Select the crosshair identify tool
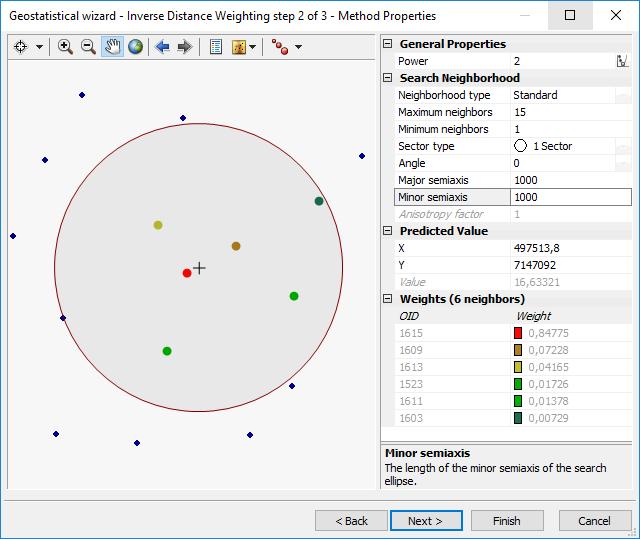The height and width of the screenshot is (539, 640). (x=20, y=47)
